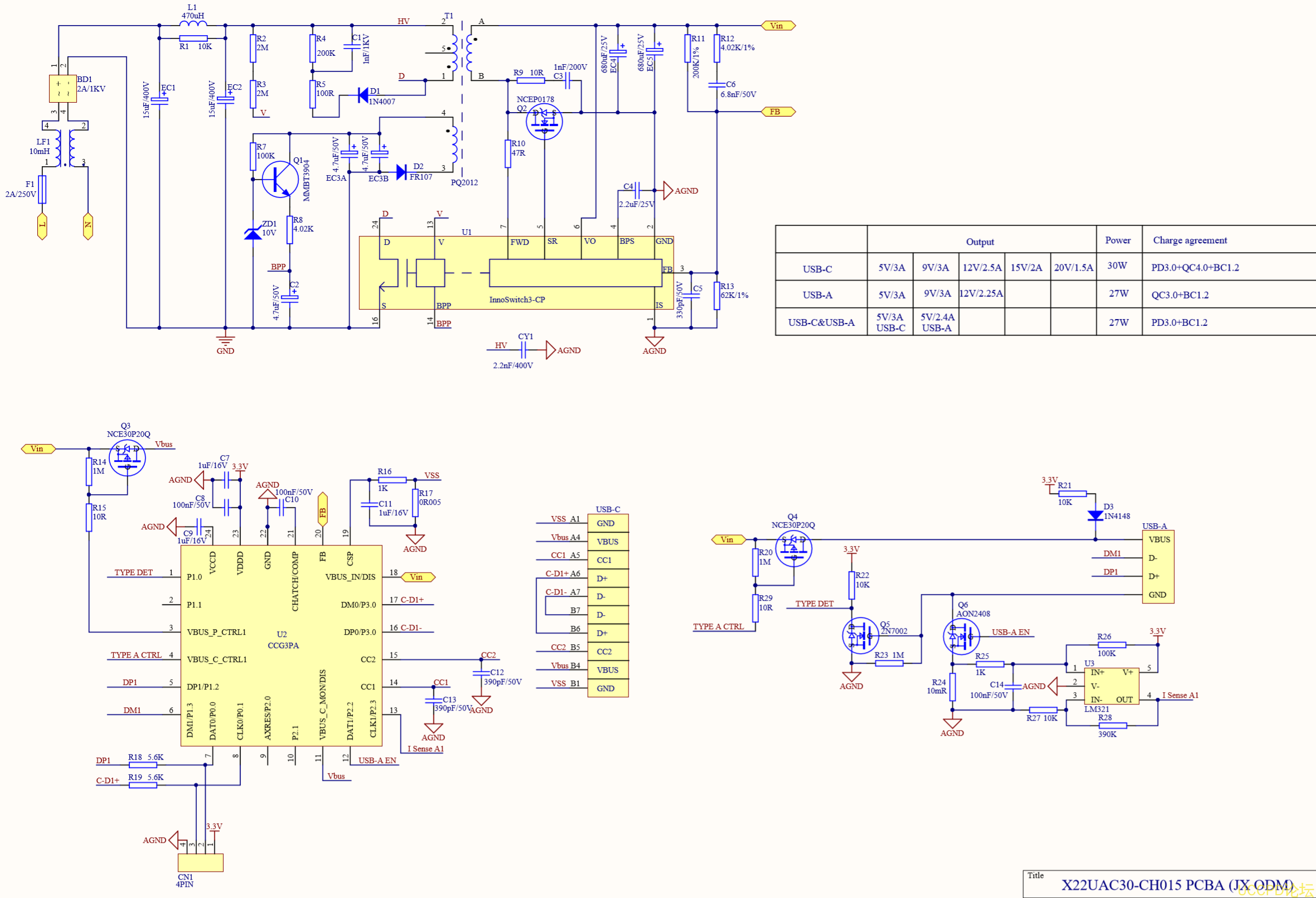Screen dimensions: 1316x898
Task: Select the 'Charge agreement' table header
Action: click(x=1190, y=240)
